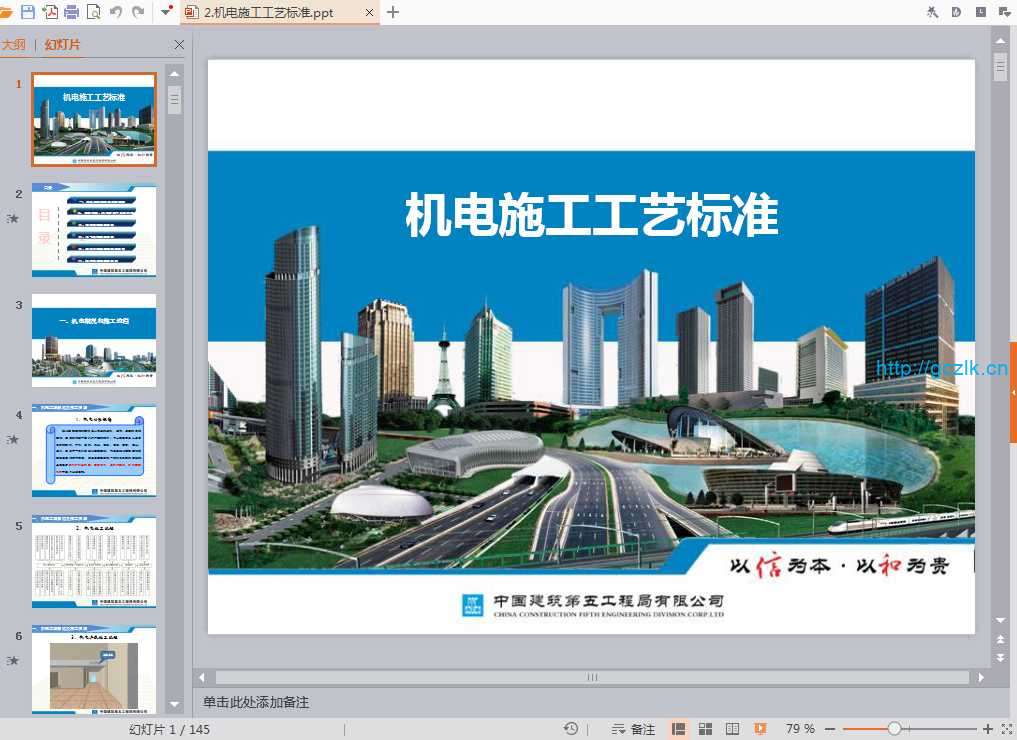Open Print Preview from the toolbar

[x=94, y=12]
